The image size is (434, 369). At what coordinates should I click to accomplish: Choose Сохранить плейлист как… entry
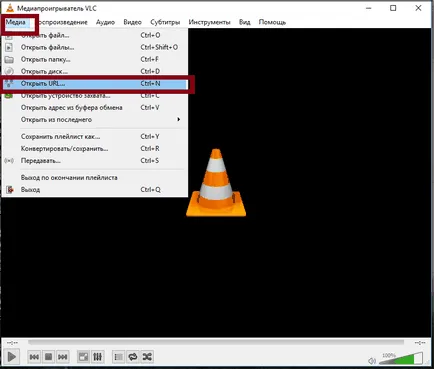(95, 137)
